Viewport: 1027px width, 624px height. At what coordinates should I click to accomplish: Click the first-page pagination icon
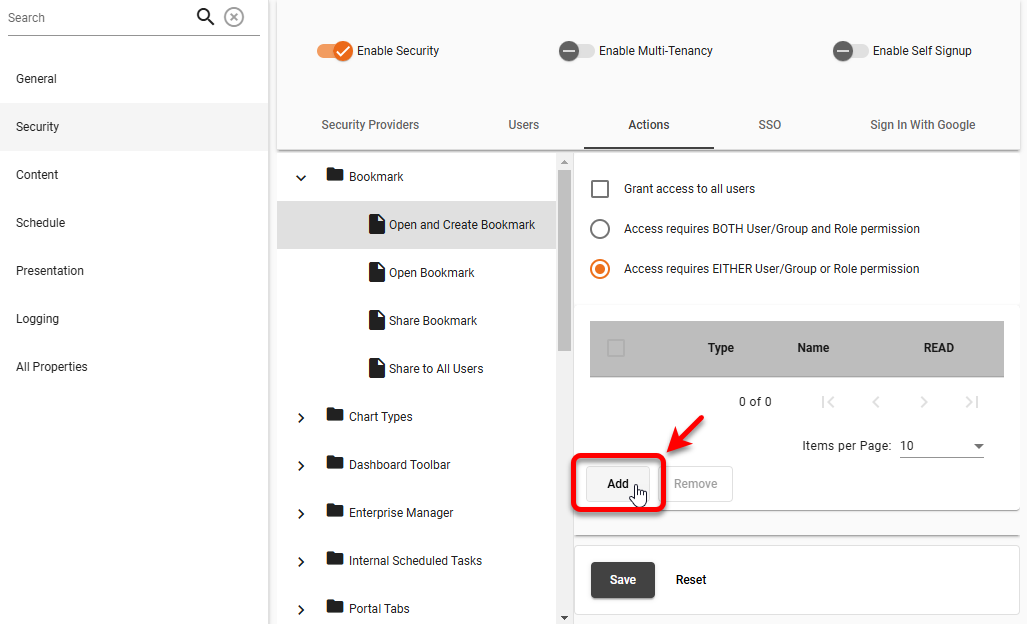828,401
